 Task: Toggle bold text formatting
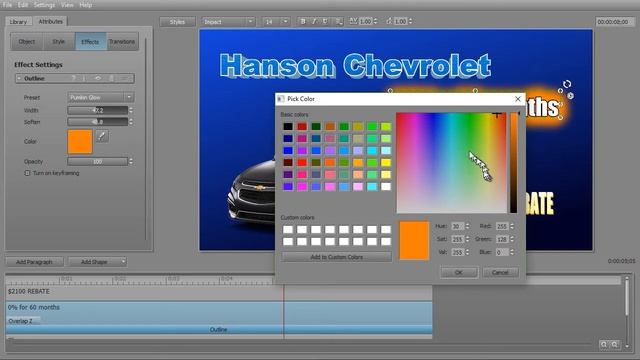(303, 21)
